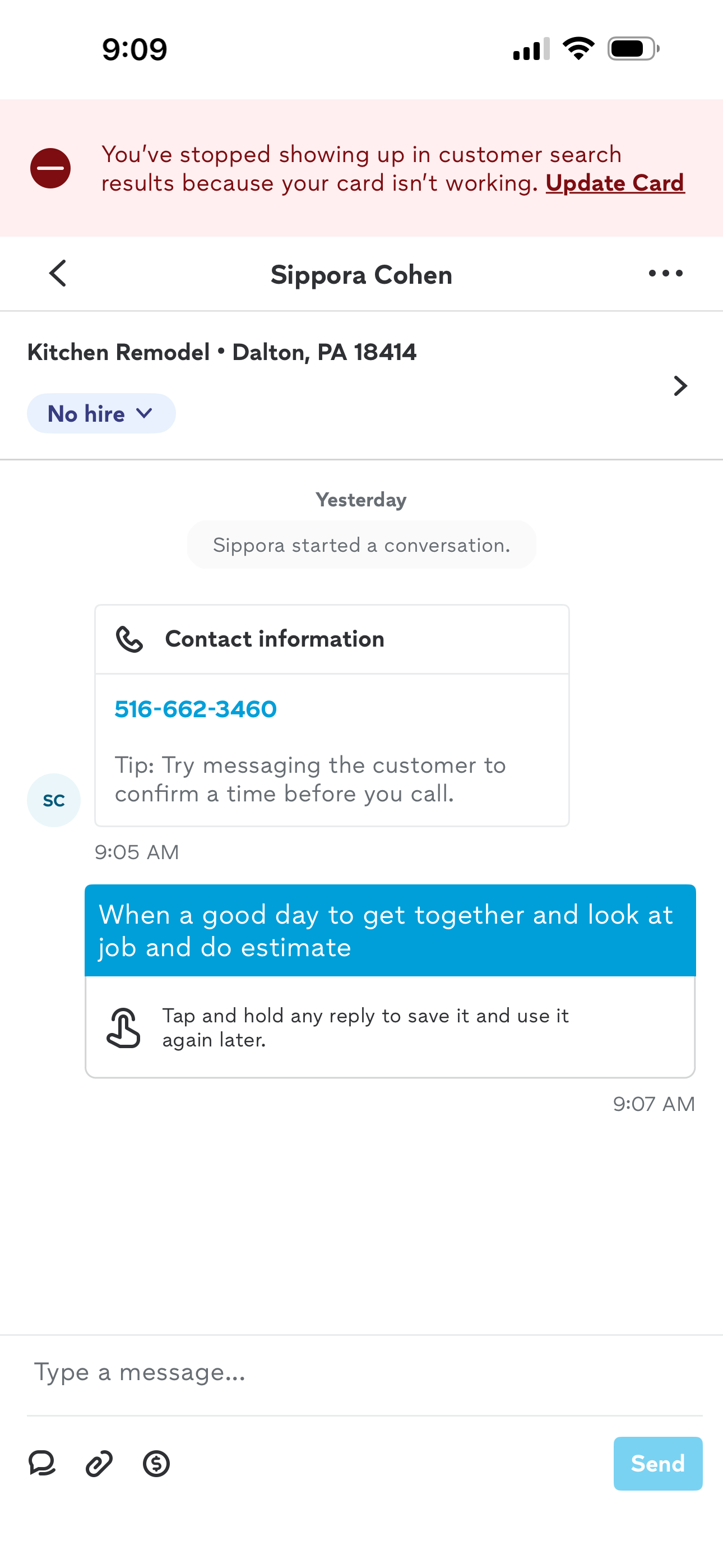Tap the battery icon in status bar
The width and height of the screenshot is (723, 1568).
633,49
